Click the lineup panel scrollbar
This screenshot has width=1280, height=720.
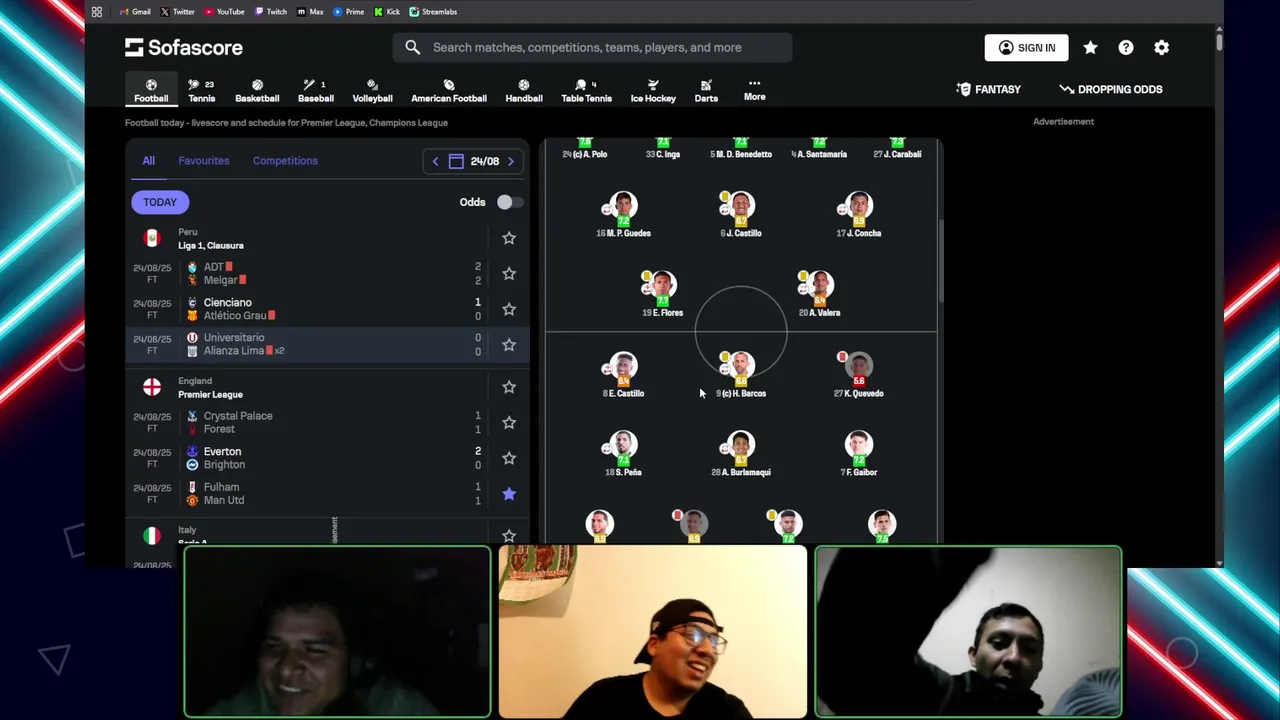(939, 260)
